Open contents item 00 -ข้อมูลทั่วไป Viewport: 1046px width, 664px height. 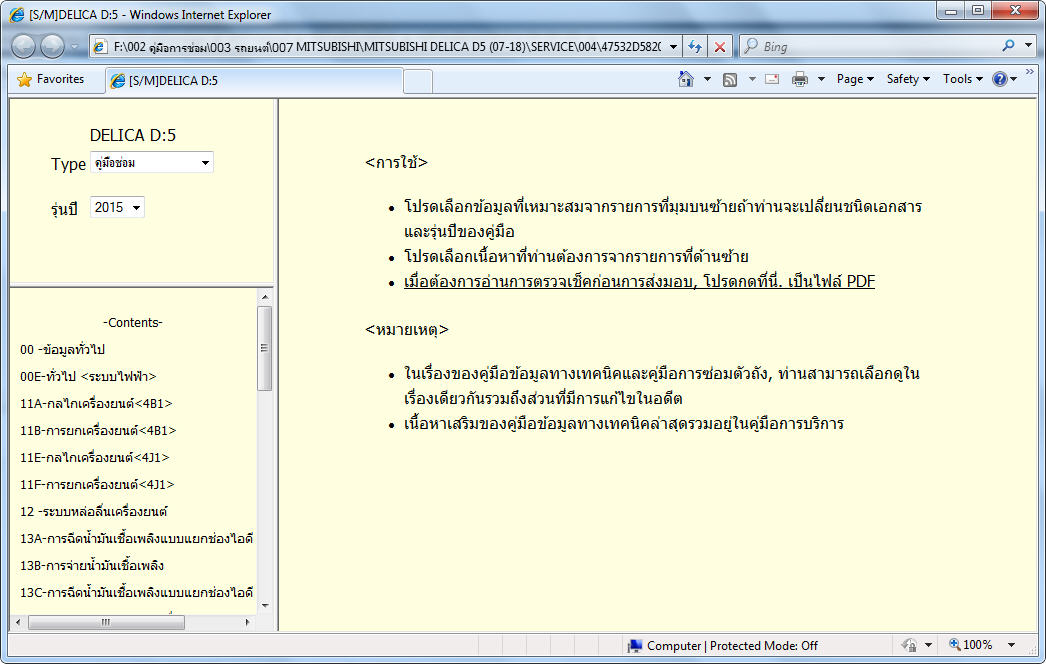point(62,349)
